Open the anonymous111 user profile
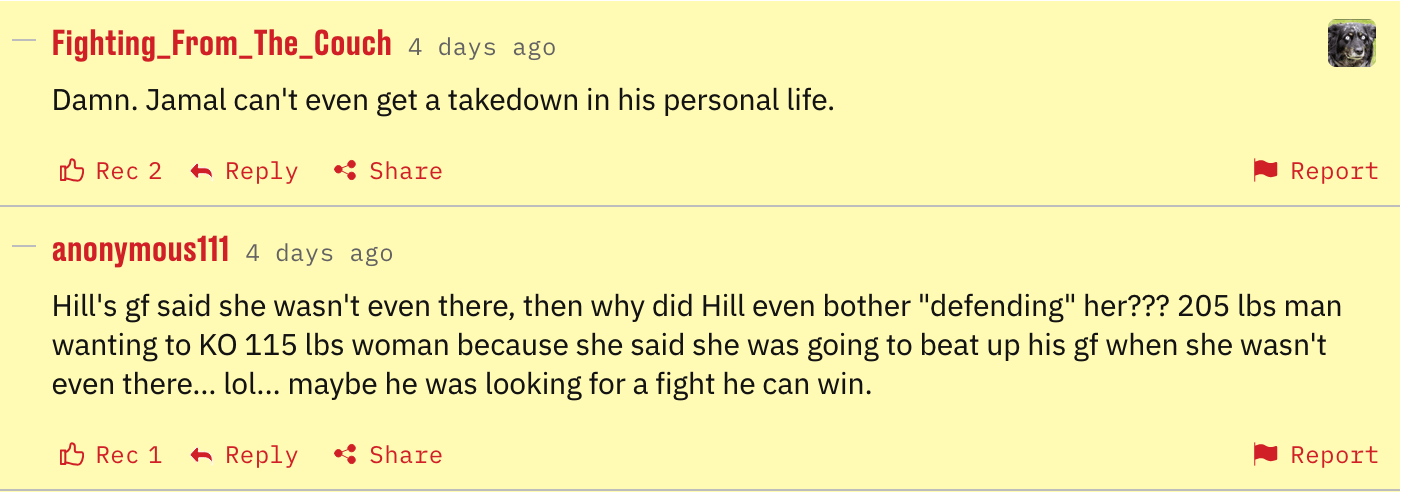The image size is (1402, 492). click(140, 250)
